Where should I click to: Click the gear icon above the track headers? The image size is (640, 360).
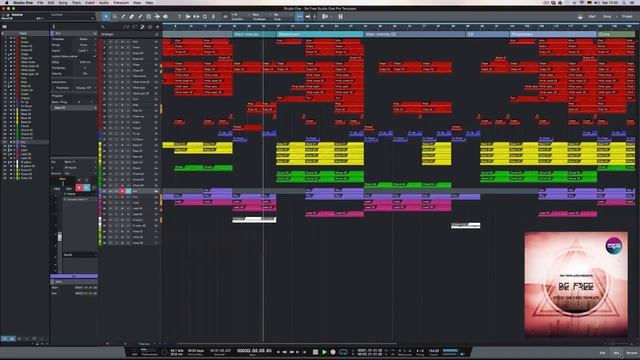coord(150,27)
